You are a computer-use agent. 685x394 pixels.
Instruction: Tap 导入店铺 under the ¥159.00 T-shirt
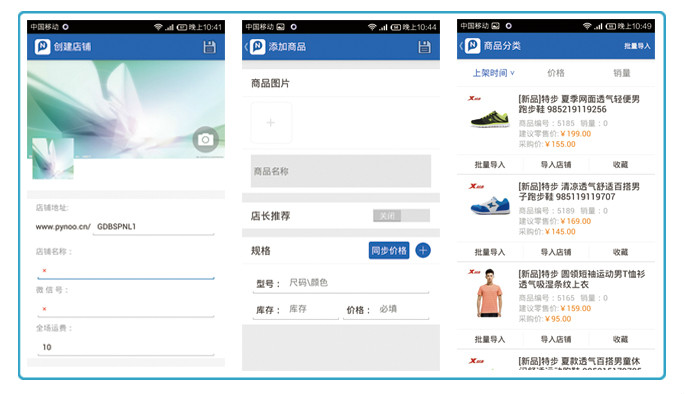tap(556, 339)
